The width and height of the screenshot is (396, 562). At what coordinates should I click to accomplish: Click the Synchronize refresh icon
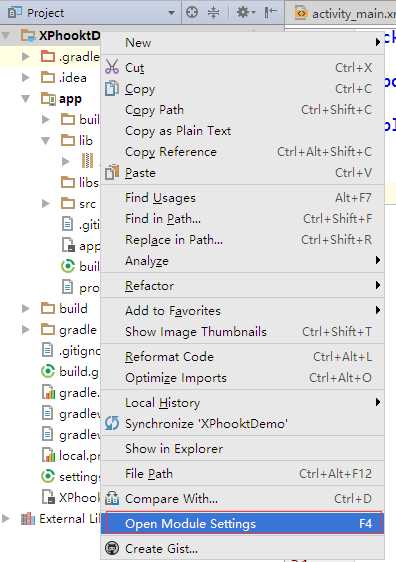click(112, 424)
